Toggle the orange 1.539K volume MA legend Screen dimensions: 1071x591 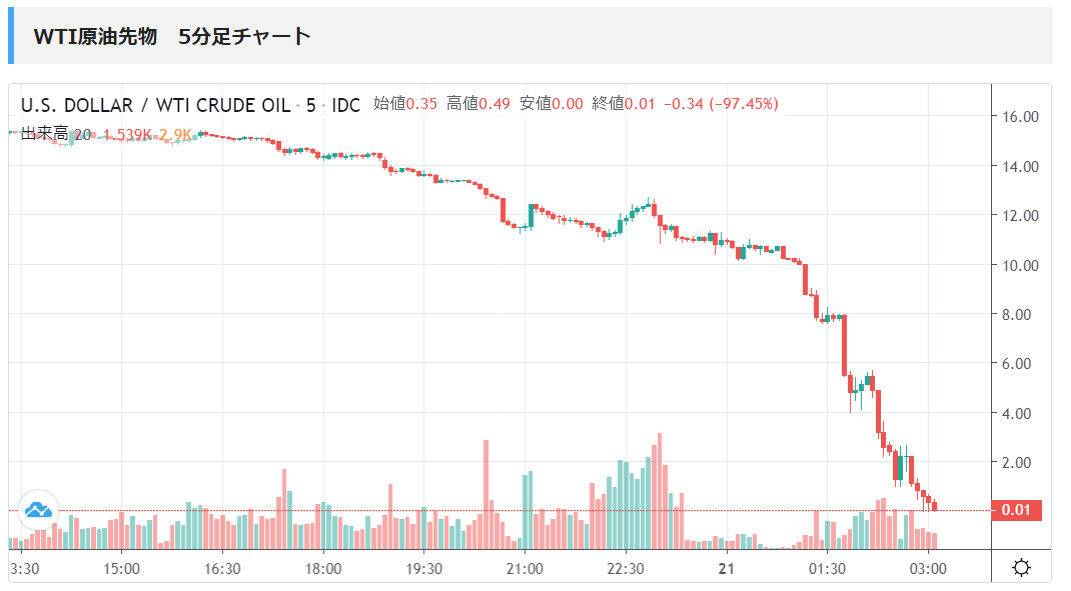[124, 131]
